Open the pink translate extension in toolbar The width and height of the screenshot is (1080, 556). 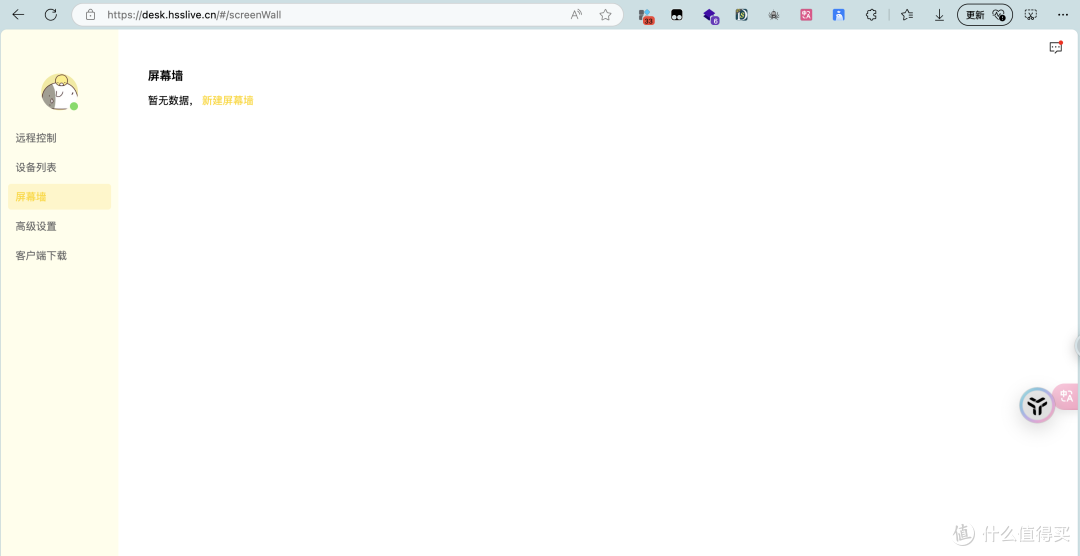[806, 14]
